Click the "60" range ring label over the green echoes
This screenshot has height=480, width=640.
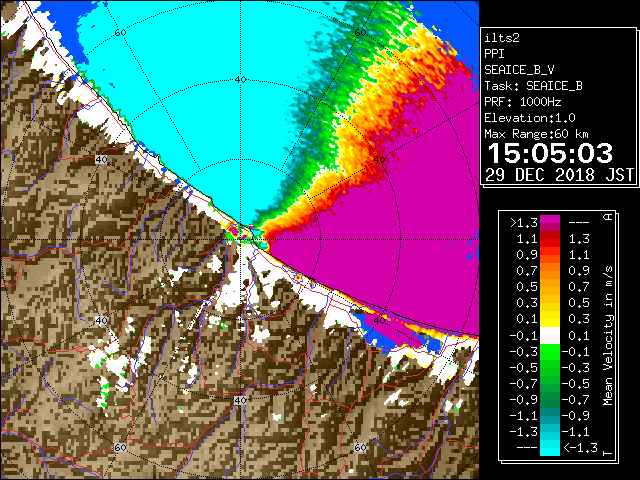[360, 33]
